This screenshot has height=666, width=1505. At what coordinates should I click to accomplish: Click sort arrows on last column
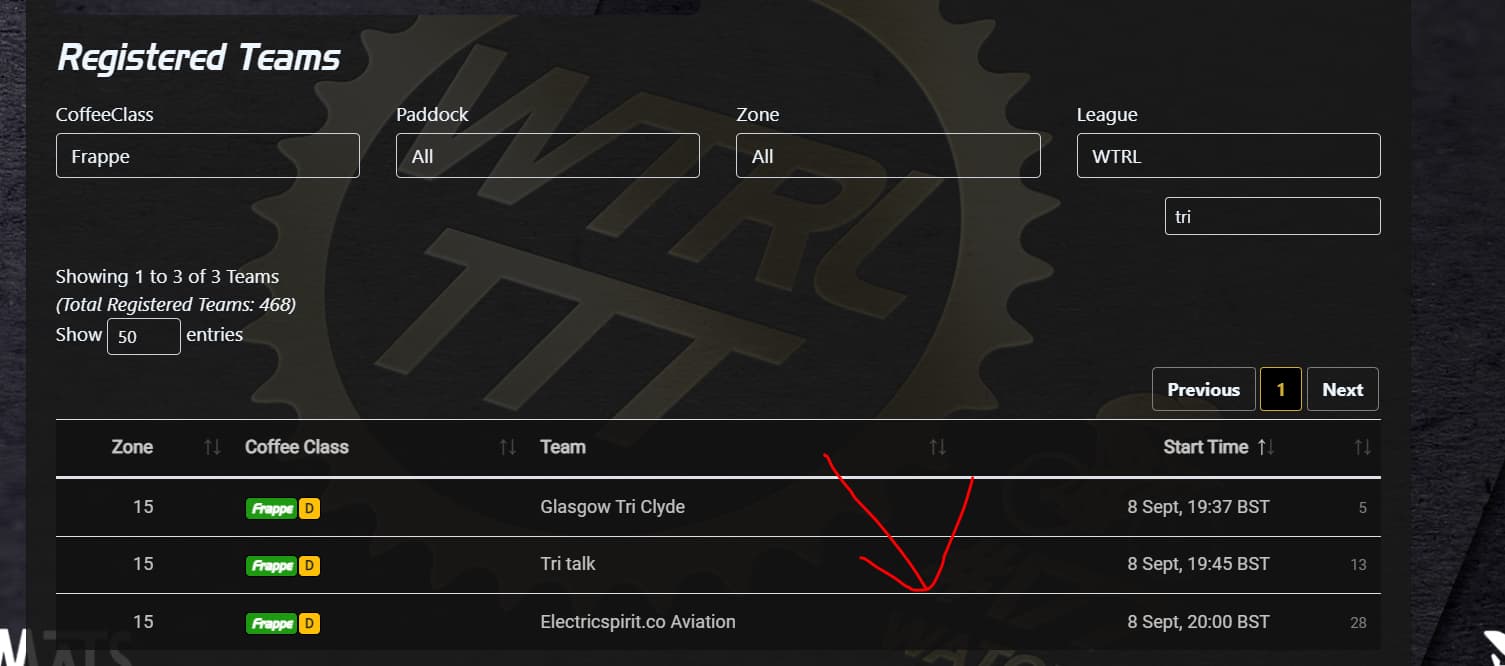(x=1362, y=447)
